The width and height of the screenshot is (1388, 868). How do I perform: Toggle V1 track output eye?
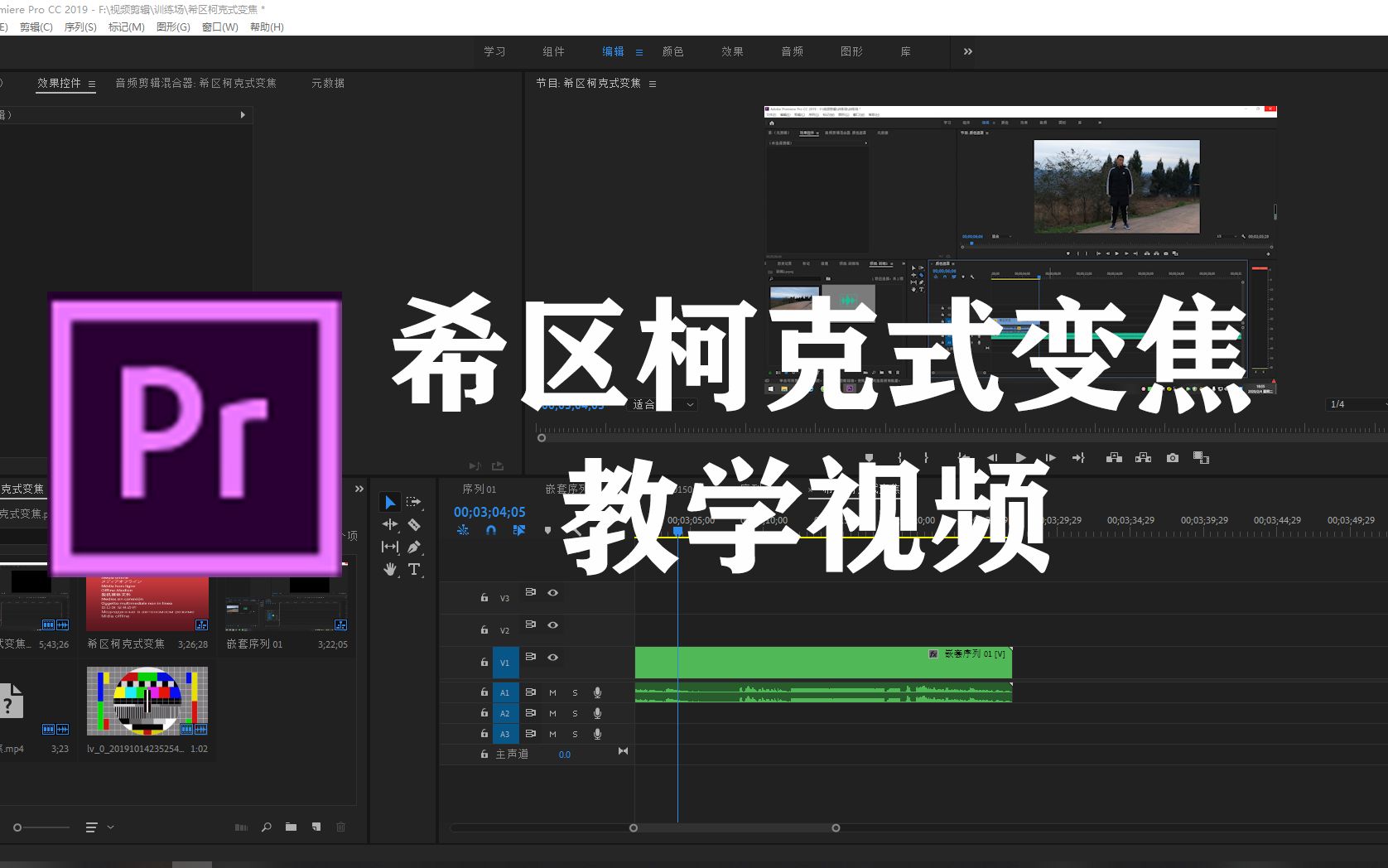click(552, 657)
